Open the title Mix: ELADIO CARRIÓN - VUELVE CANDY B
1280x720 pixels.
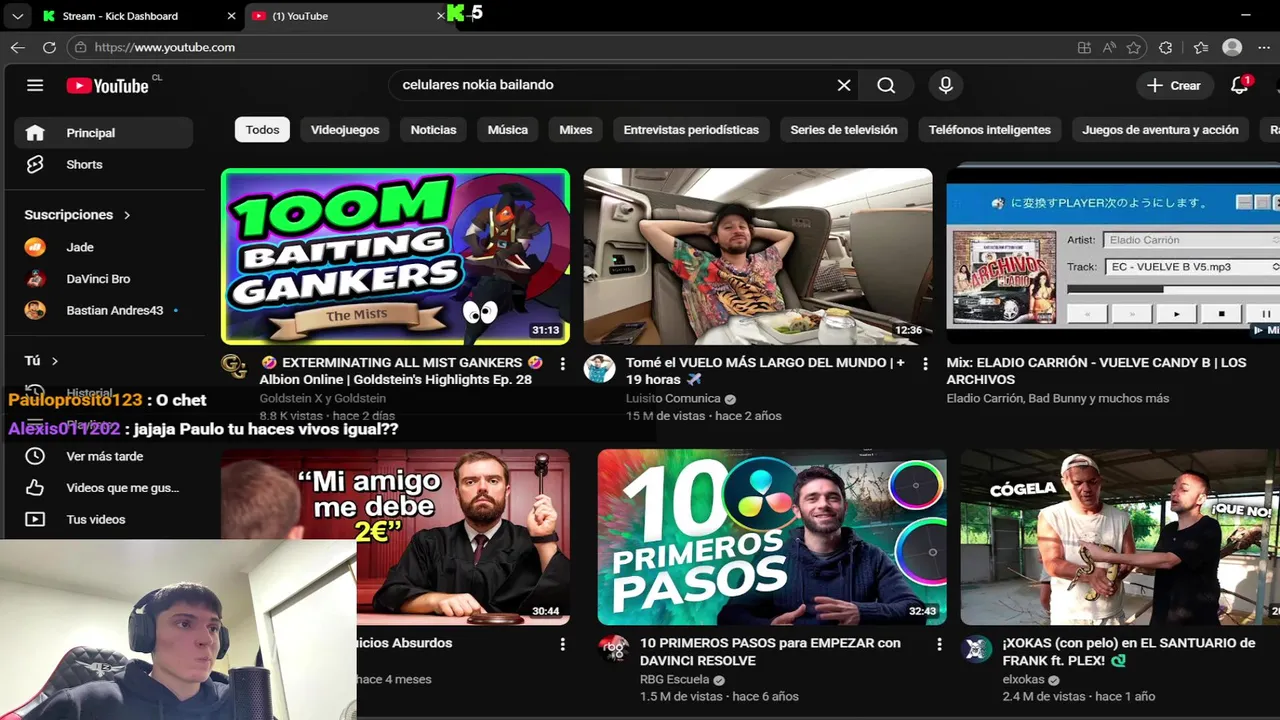click(1096, 371)
